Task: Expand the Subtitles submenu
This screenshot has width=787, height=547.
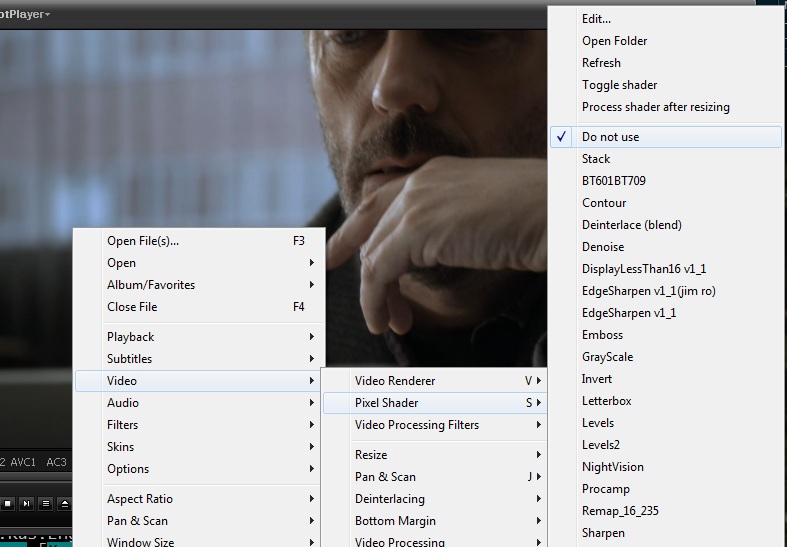Action: 130,359
